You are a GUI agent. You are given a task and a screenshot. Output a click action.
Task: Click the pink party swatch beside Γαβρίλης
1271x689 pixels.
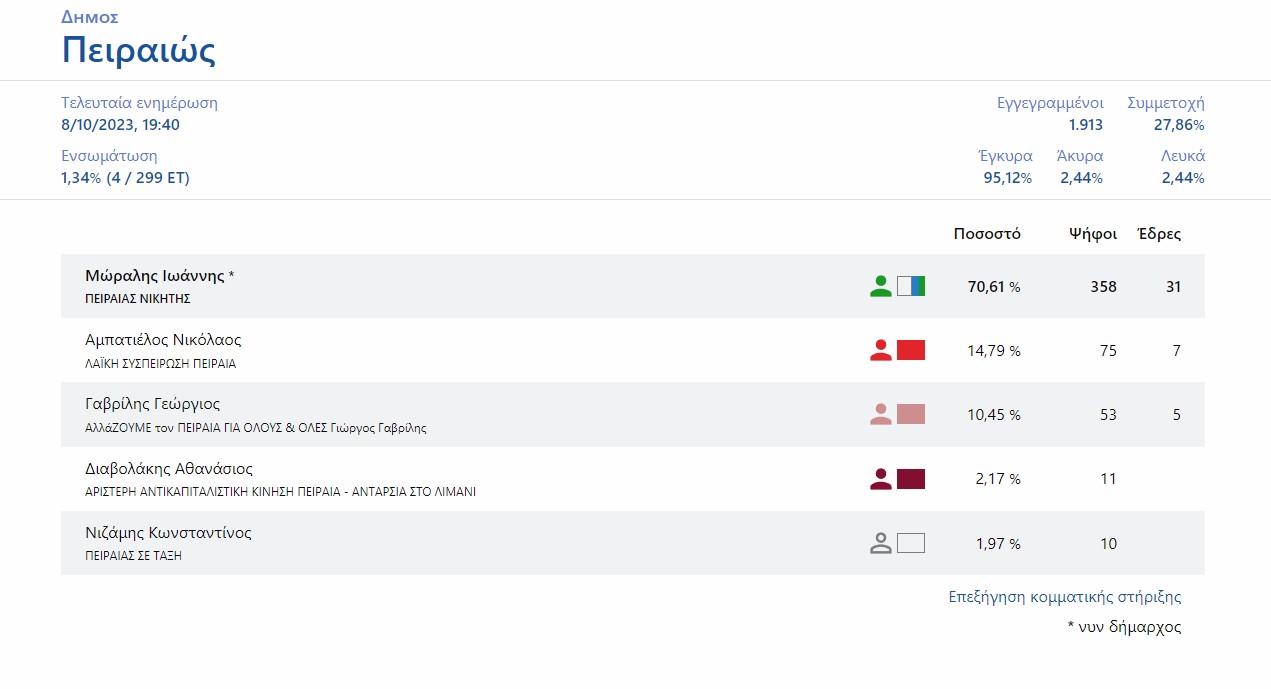911,415
